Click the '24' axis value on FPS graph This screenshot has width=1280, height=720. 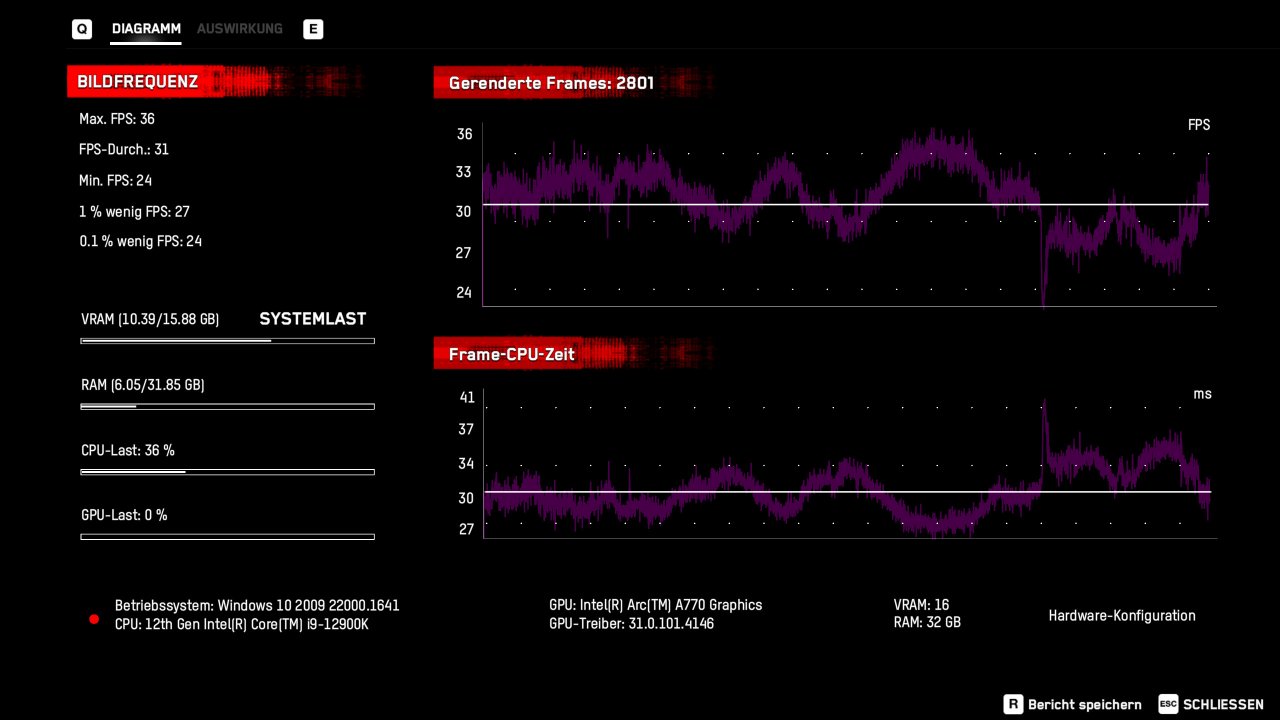coord(464,293)
